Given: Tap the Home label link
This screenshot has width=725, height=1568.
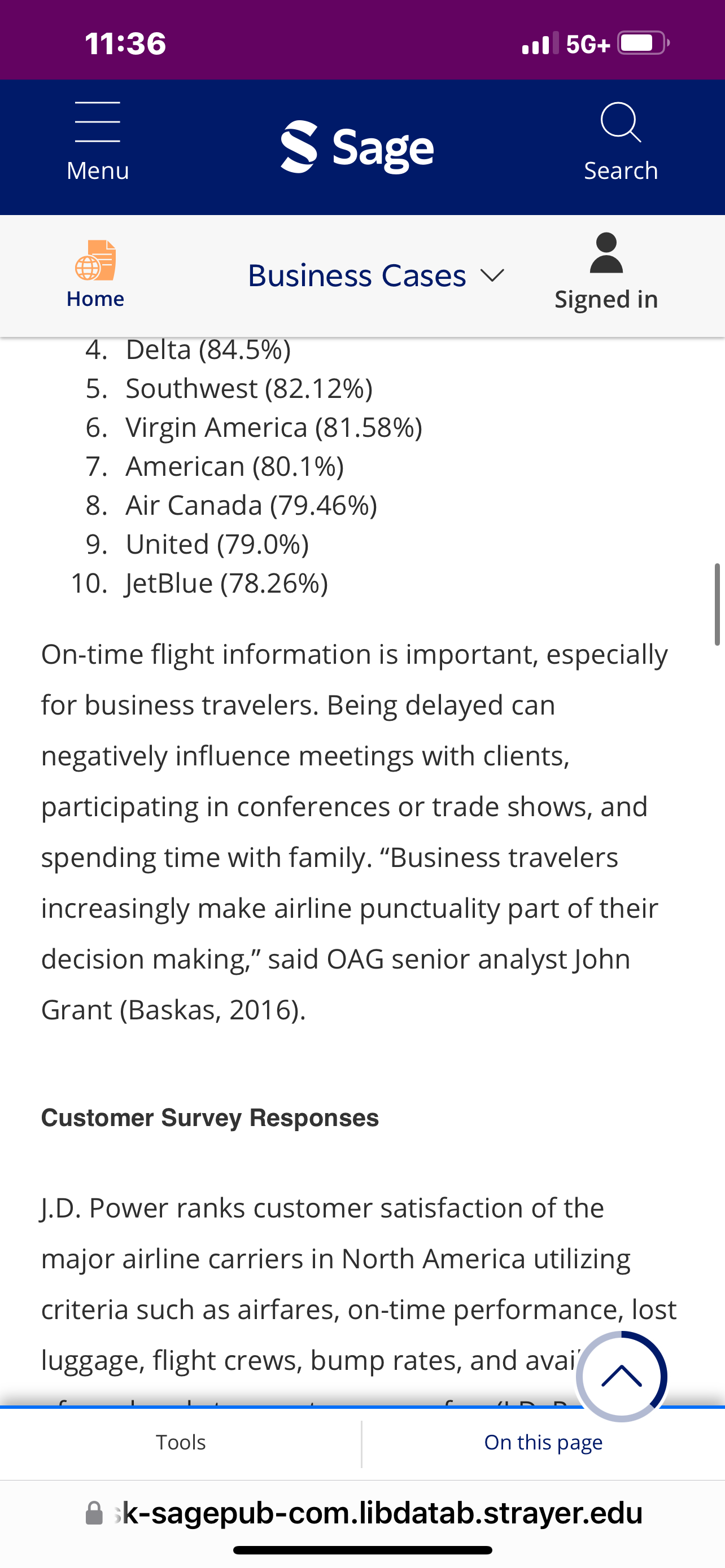Looking at the screenshot, I should coord(95,299).
